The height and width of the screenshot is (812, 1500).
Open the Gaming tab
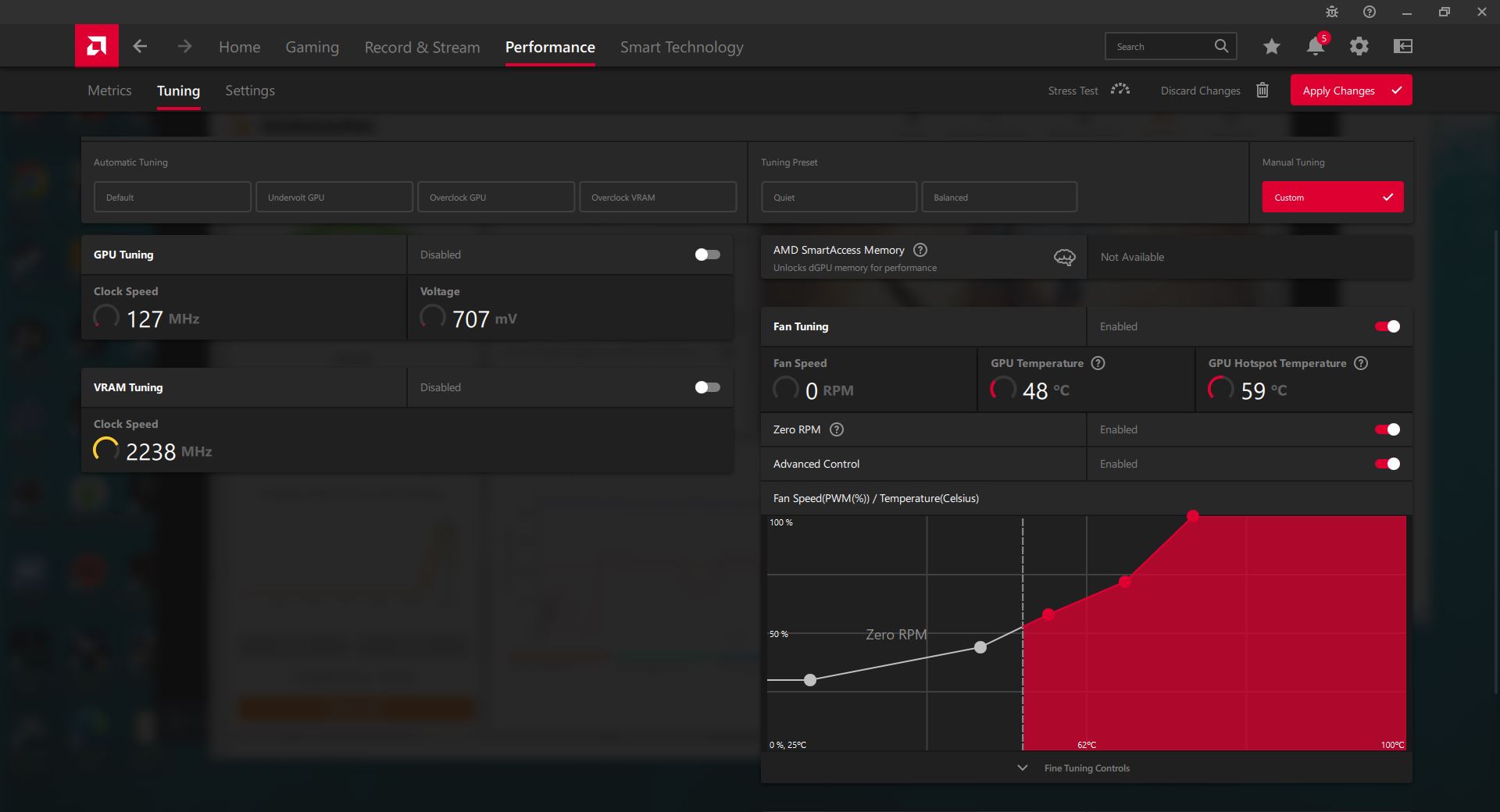312,47
